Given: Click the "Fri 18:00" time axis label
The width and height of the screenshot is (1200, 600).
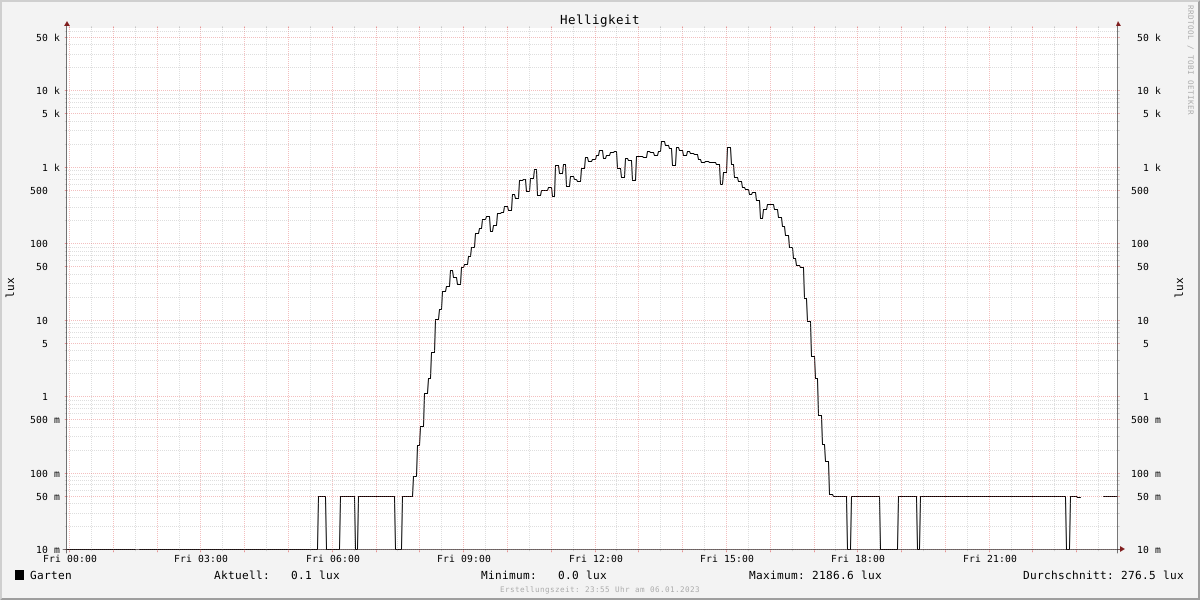Looking at the screenshot, I should click(858, 559).
